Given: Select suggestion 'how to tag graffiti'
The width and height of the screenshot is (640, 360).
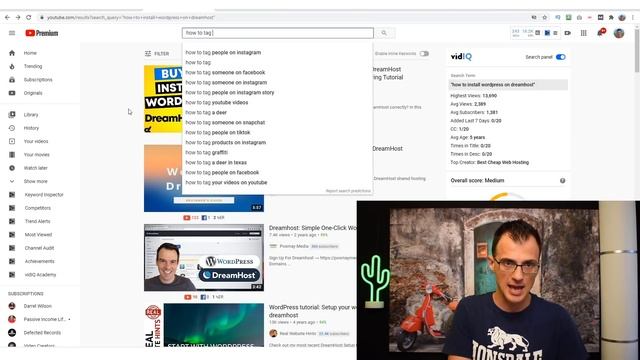Looking at the screenshot, I should click(278, 152).
